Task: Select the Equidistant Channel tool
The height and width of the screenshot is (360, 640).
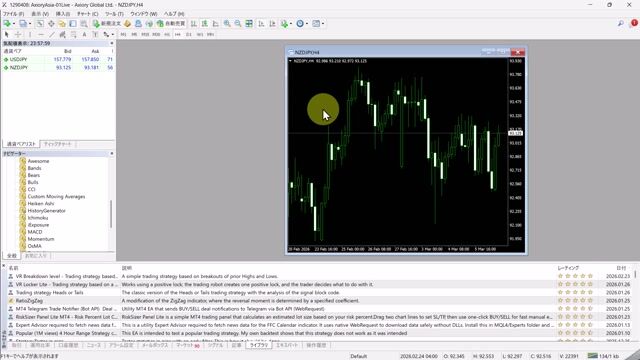Action: coord(62,35)
